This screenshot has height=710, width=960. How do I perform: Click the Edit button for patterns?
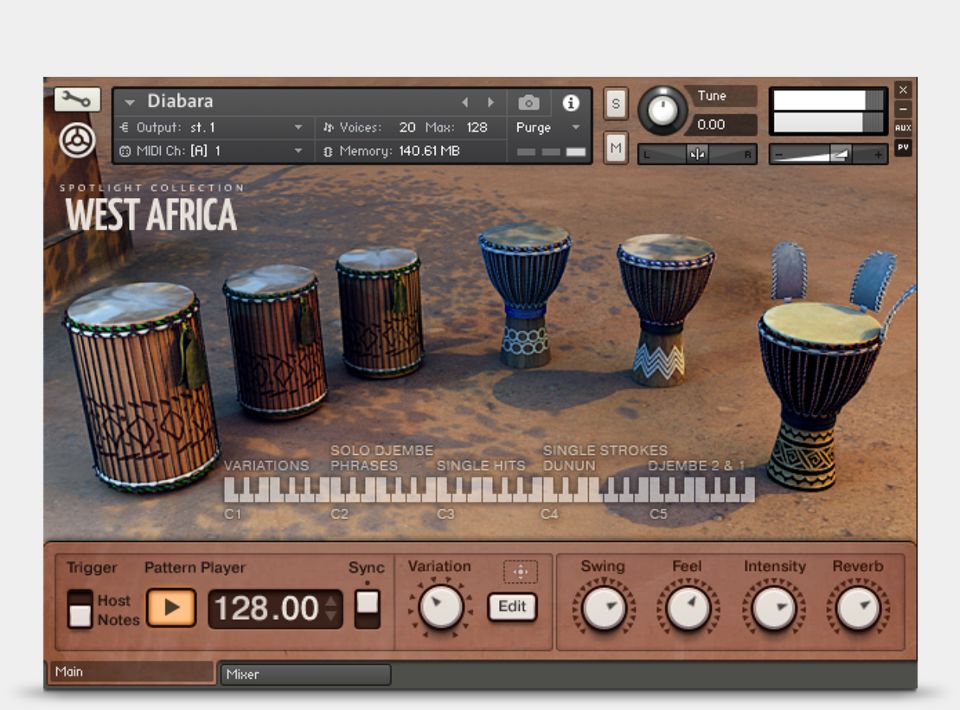click(512, 607)
